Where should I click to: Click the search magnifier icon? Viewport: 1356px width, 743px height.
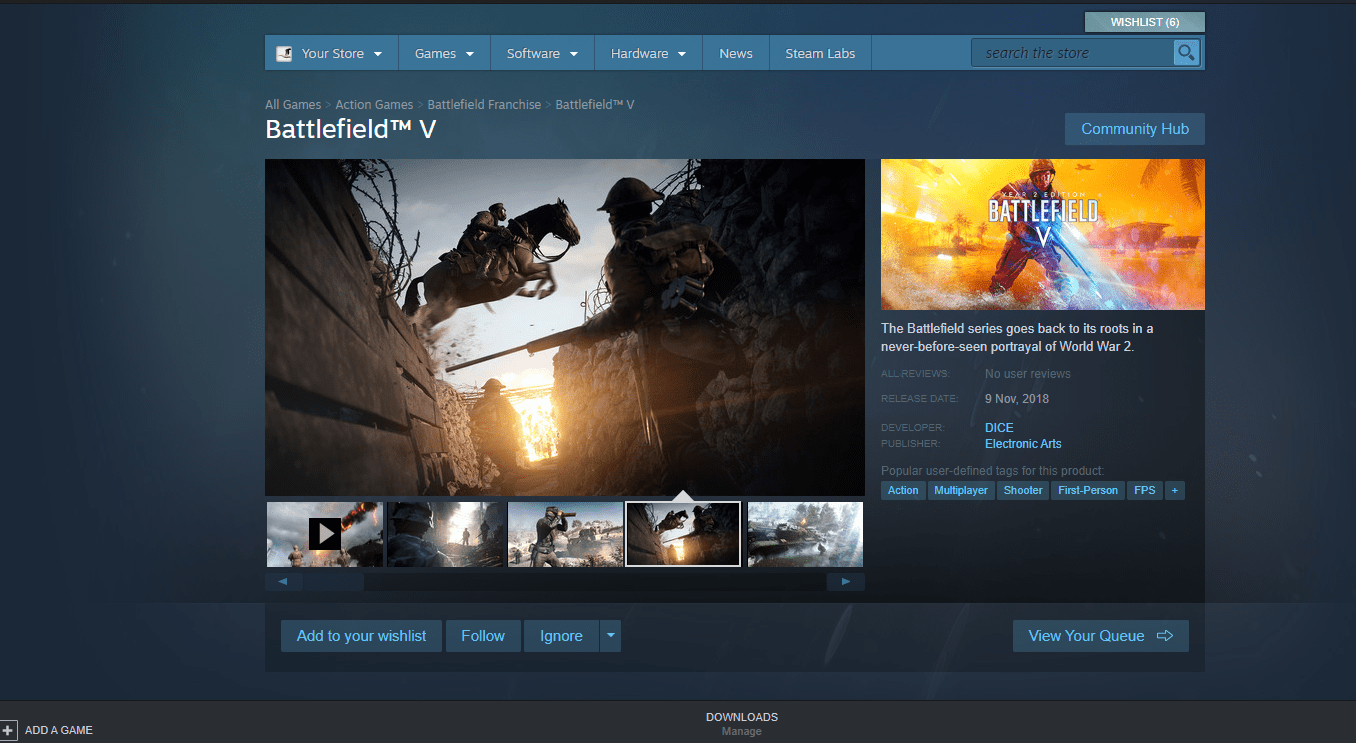tap(1186, 53)
